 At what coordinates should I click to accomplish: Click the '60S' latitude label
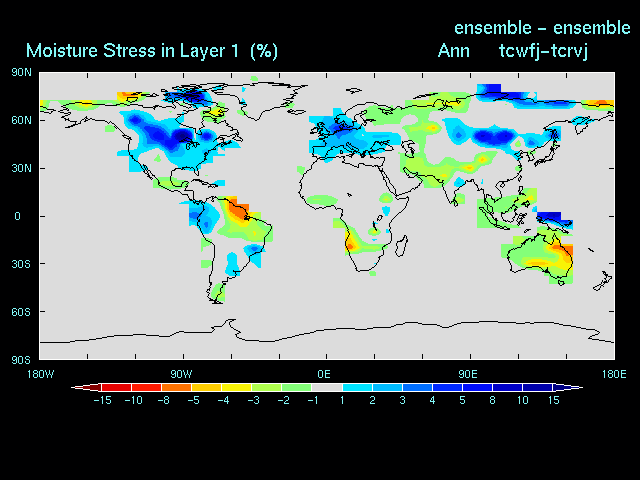(x=21, y=312)
